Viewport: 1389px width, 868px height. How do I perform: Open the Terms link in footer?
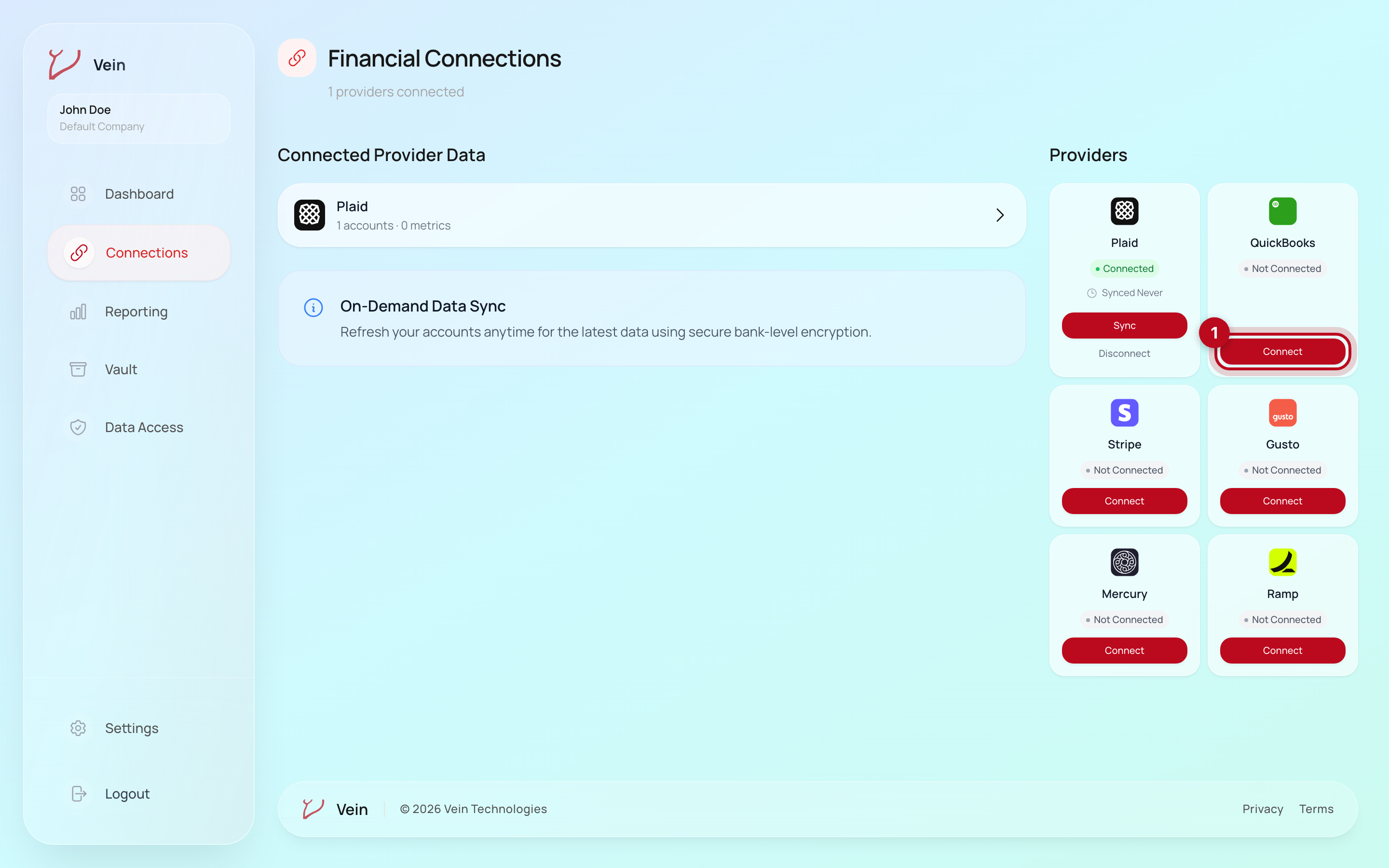coord(1316,809)
